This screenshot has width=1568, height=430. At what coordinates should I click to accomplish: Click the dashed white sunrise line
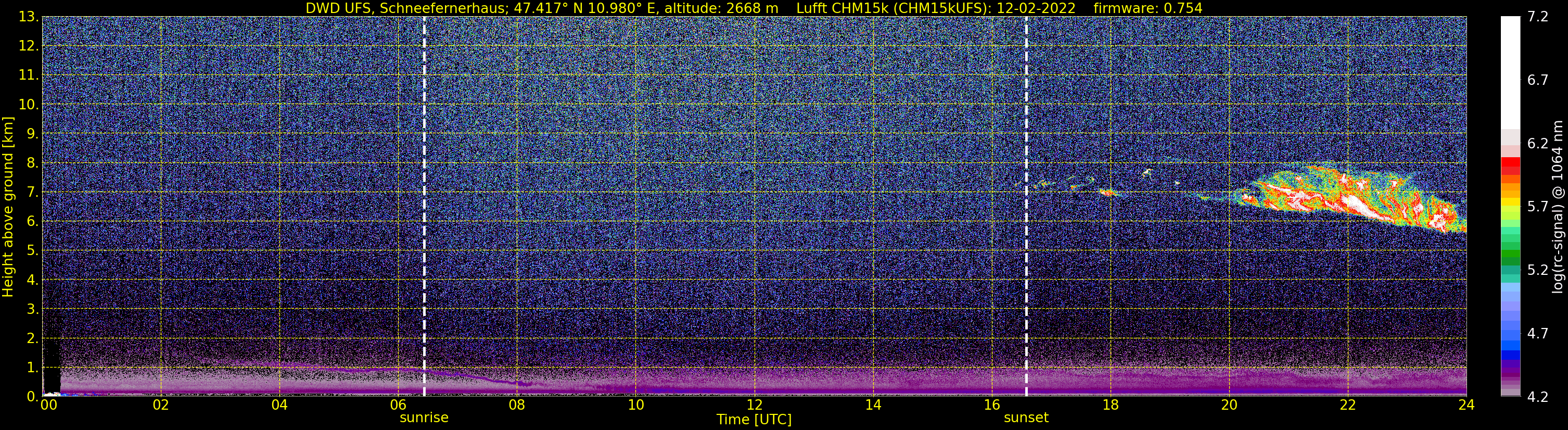424,207
